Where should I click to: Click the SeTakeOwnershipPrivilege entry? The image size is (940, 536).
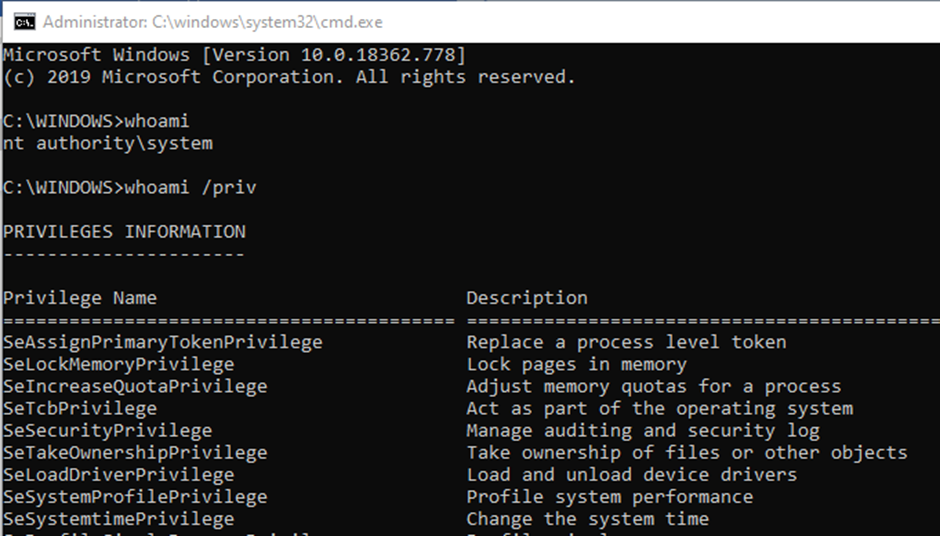tap(135, 452)
